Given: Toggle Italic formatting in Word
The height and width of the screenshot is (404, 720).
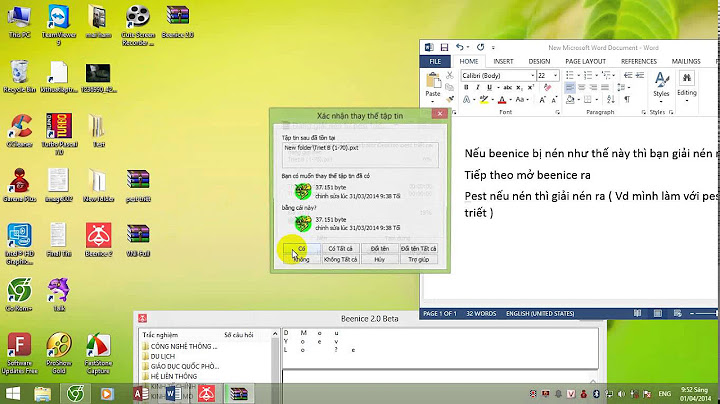Looking at the screenshot, I should point(478,87).
